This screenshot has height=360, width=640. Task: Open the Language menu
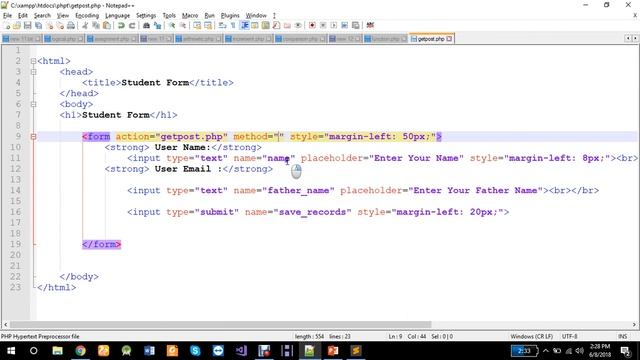[x=117, y=16]
